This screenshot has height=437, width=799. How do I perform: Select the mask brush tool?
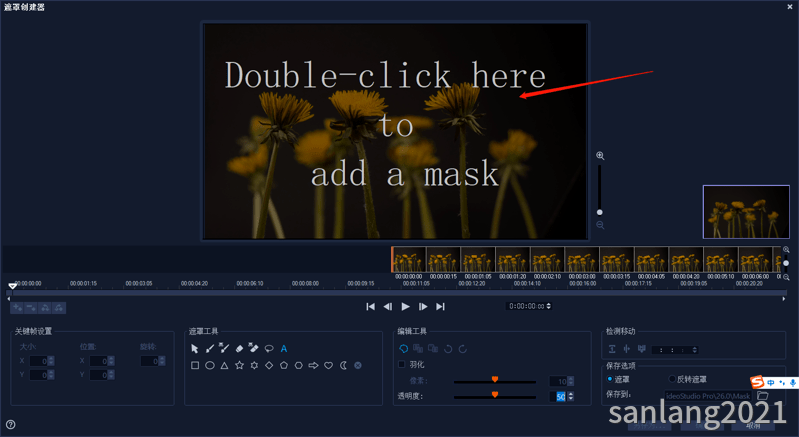(x=209, y=348)
